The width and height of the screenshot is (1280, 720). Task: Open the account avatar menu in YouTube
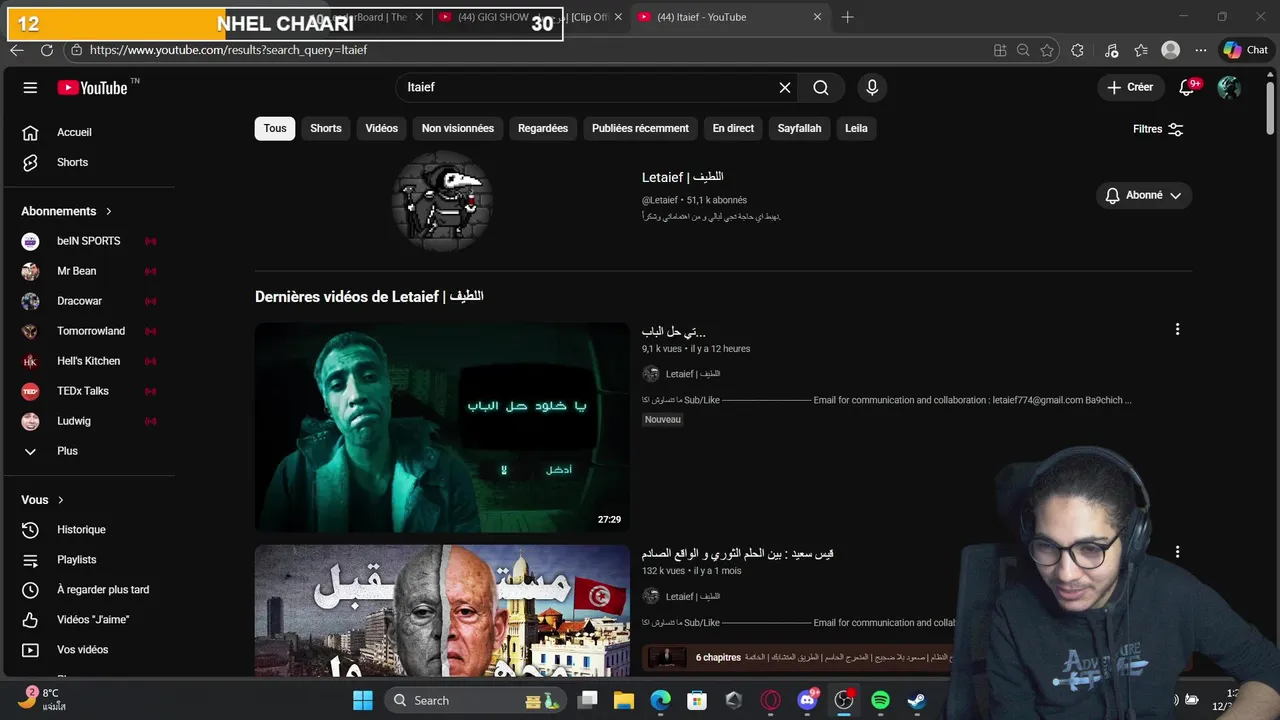[x=1229, y=88]
